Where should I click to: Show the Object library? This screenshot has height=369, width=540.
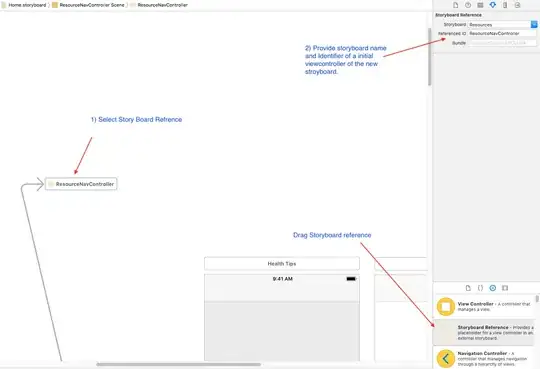tap(492, 288)
